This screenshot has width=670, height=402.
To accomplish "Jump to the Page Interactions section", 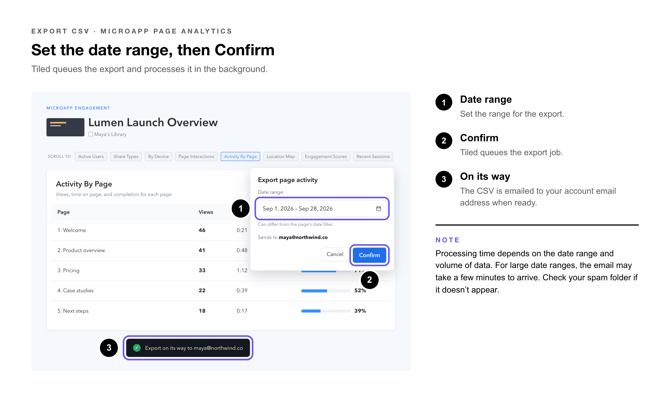I will (196, 156).
